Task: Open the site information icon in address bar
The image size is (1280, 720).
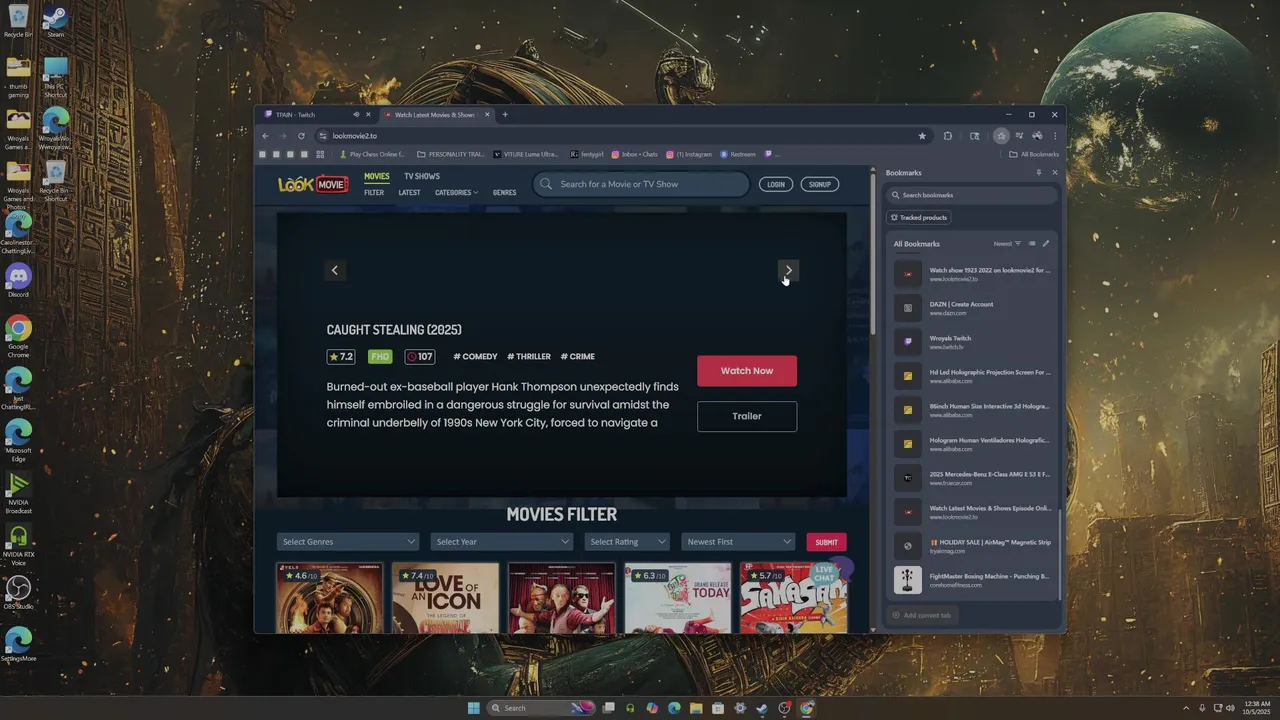Action: (x=322, y=136)
